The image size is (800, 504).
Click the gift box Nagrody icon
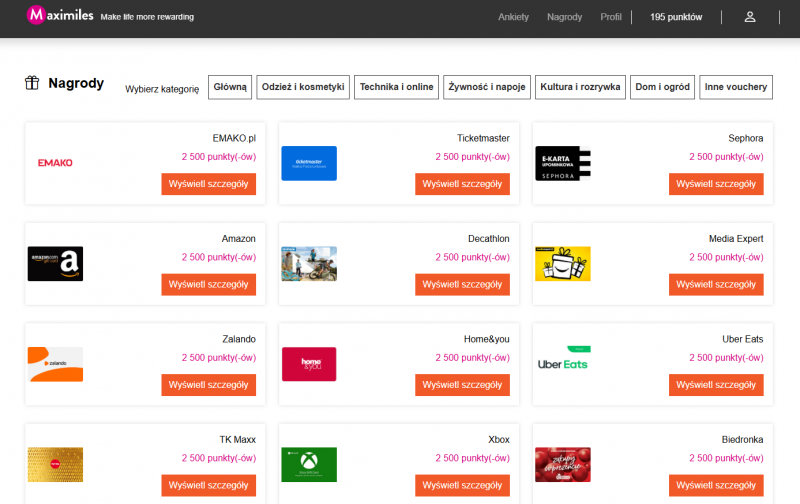pyautogui.click(x=32, y=83)
